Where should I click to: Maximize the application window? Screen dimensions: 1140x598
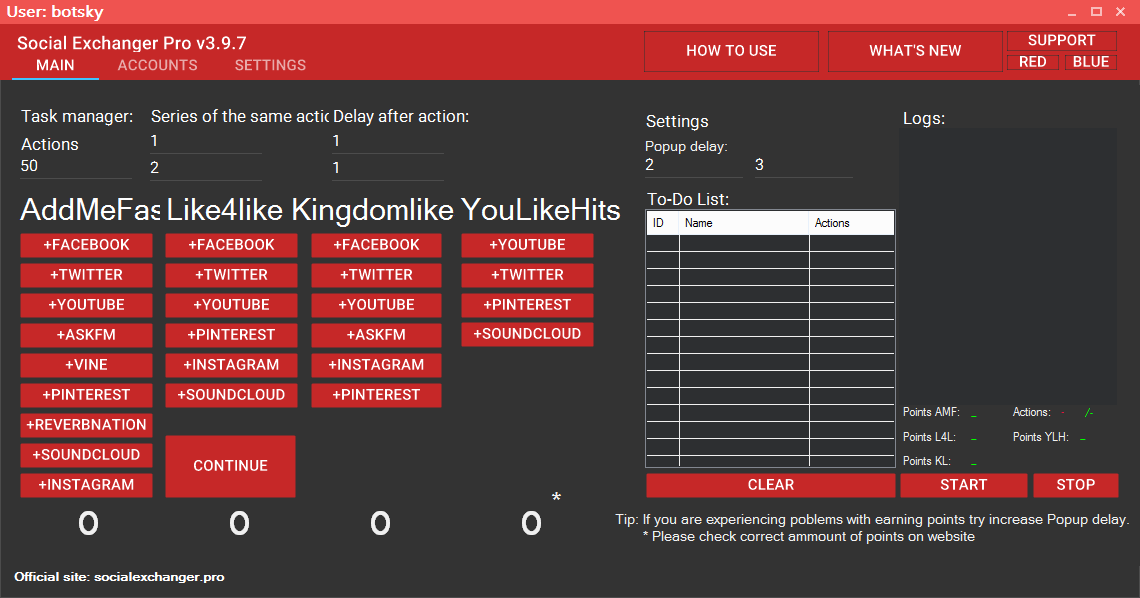pyautogui.click(x=1096, y=12)
